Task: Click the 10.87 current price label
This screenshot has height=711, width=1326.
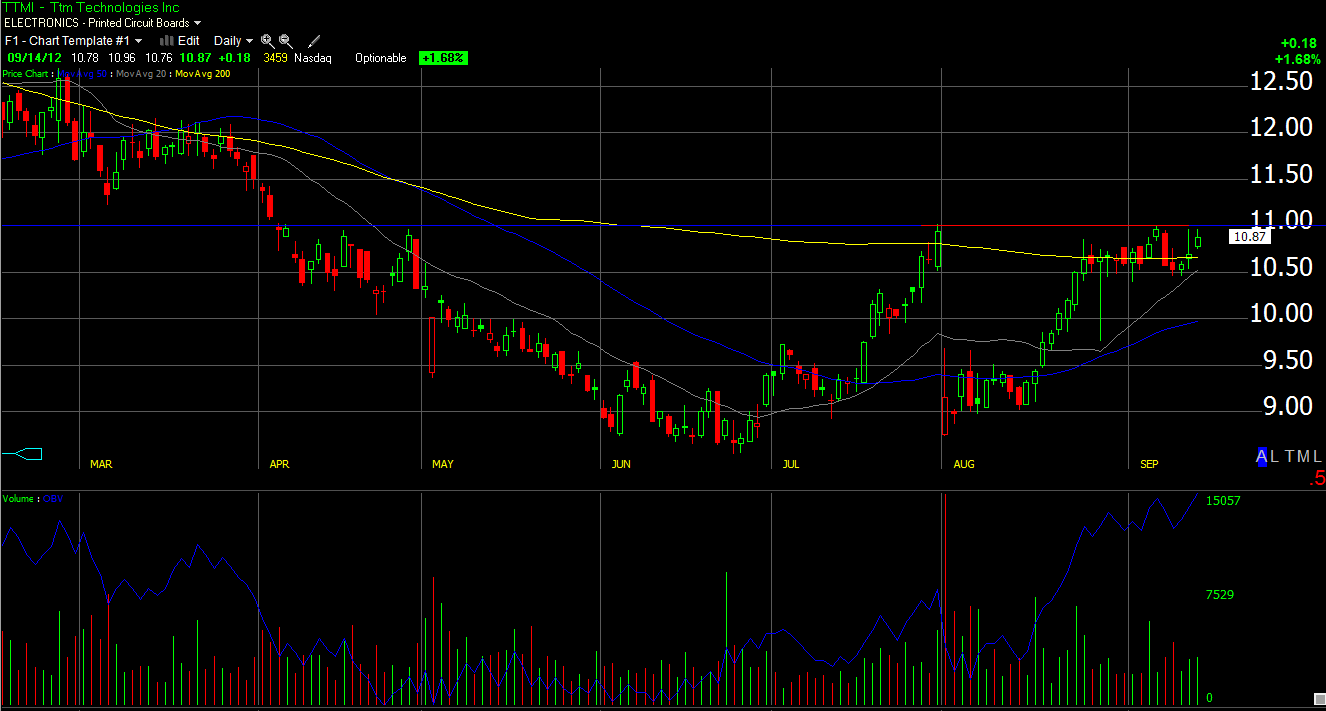Action: [1250, 237]
